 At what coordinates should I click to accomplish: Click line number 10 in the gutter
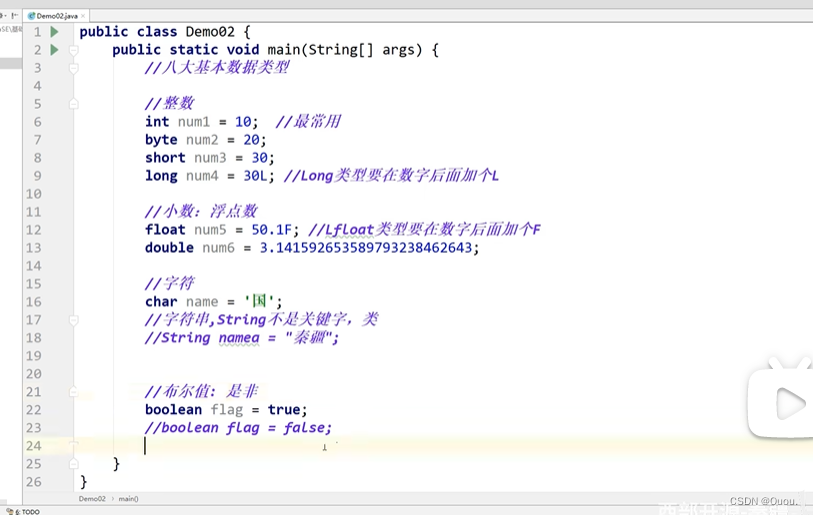coord(34,194)
